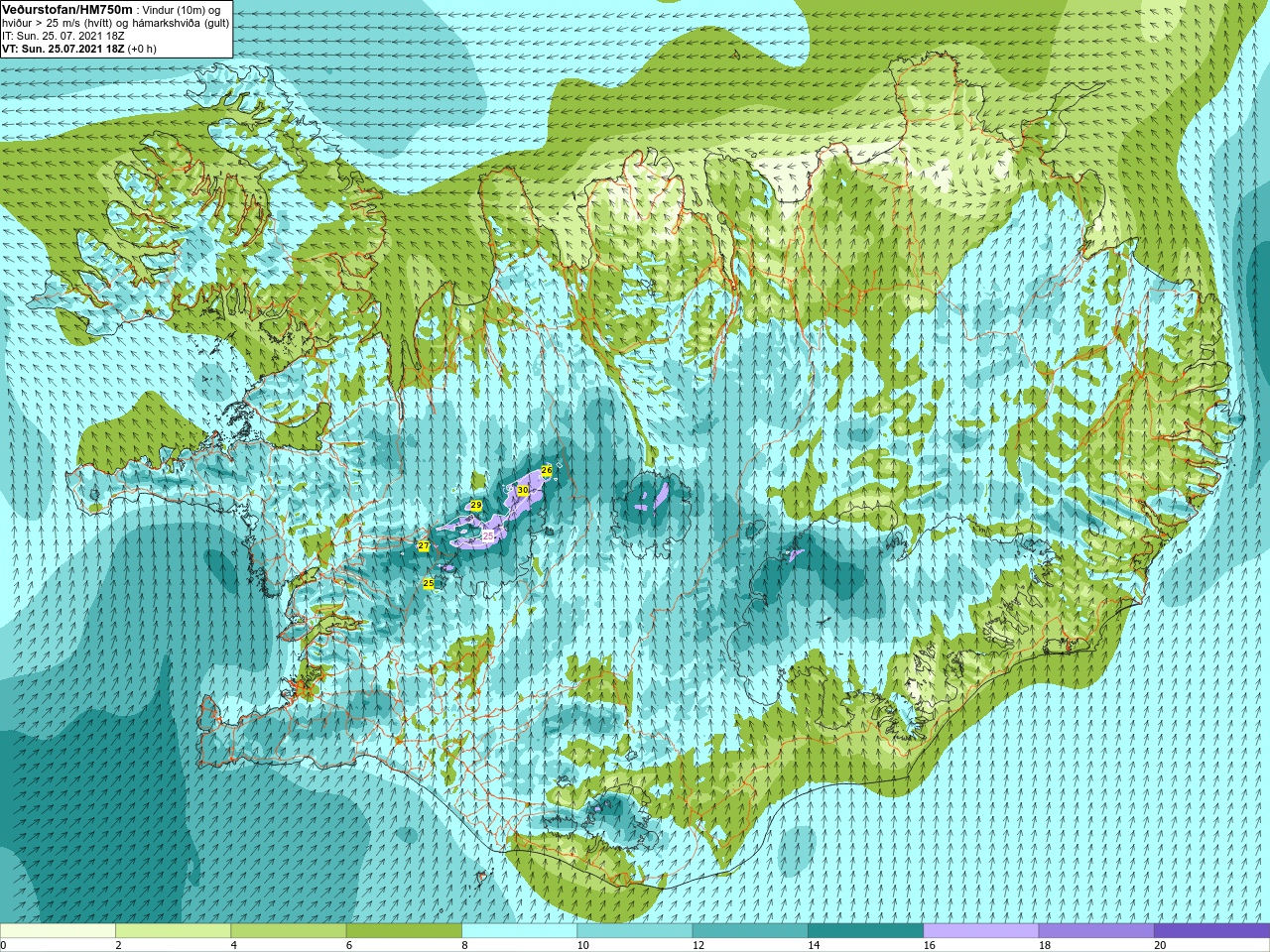Click the legend tick label 2

(x=118, y=945)
